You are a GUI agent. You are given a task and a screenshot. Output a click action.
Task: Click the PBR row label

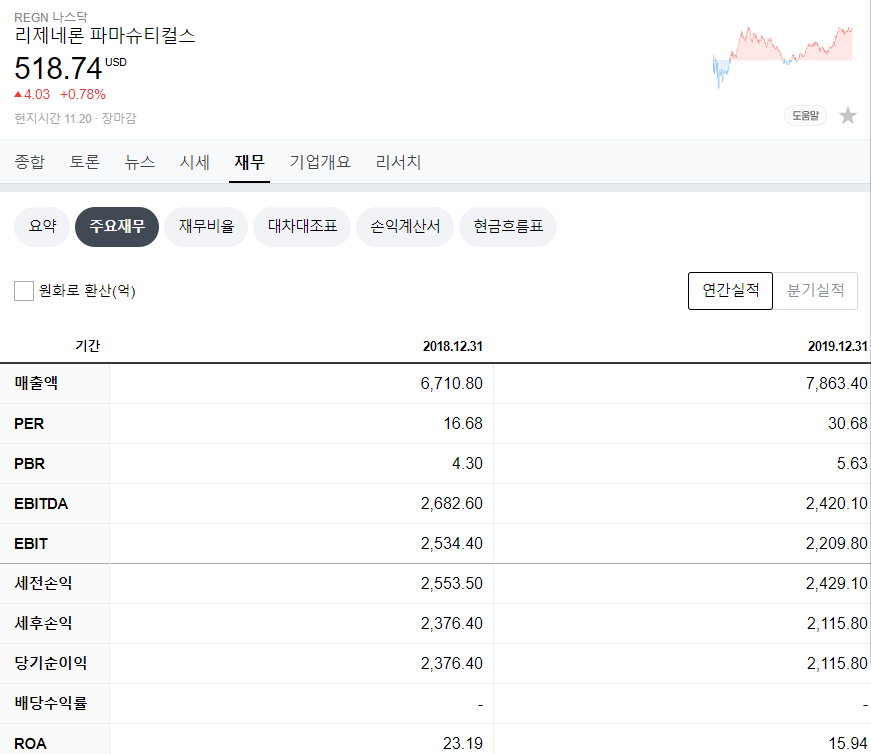(x=29, y=463)
